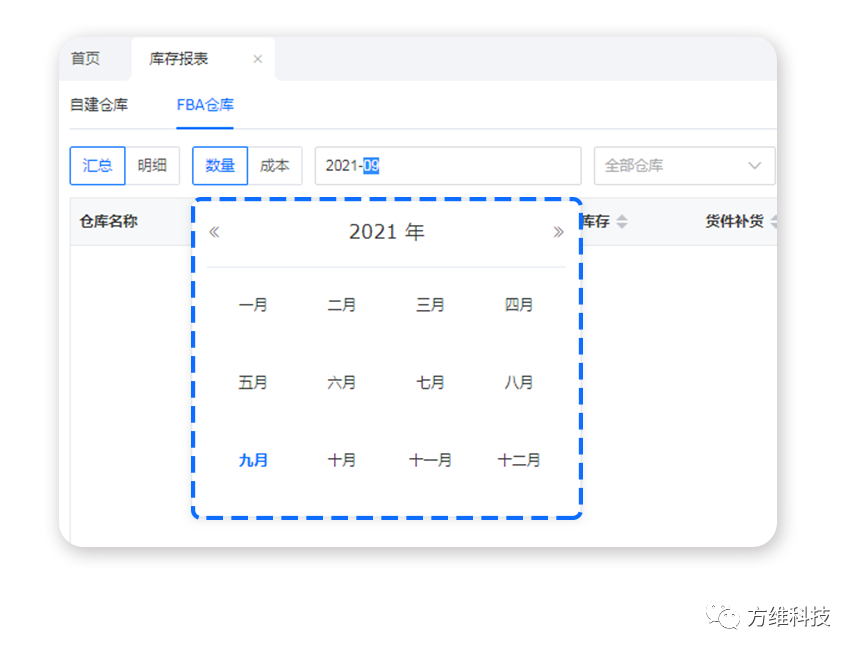
Task: Pick 一月 in the month picker
Action: coord(253,305)
